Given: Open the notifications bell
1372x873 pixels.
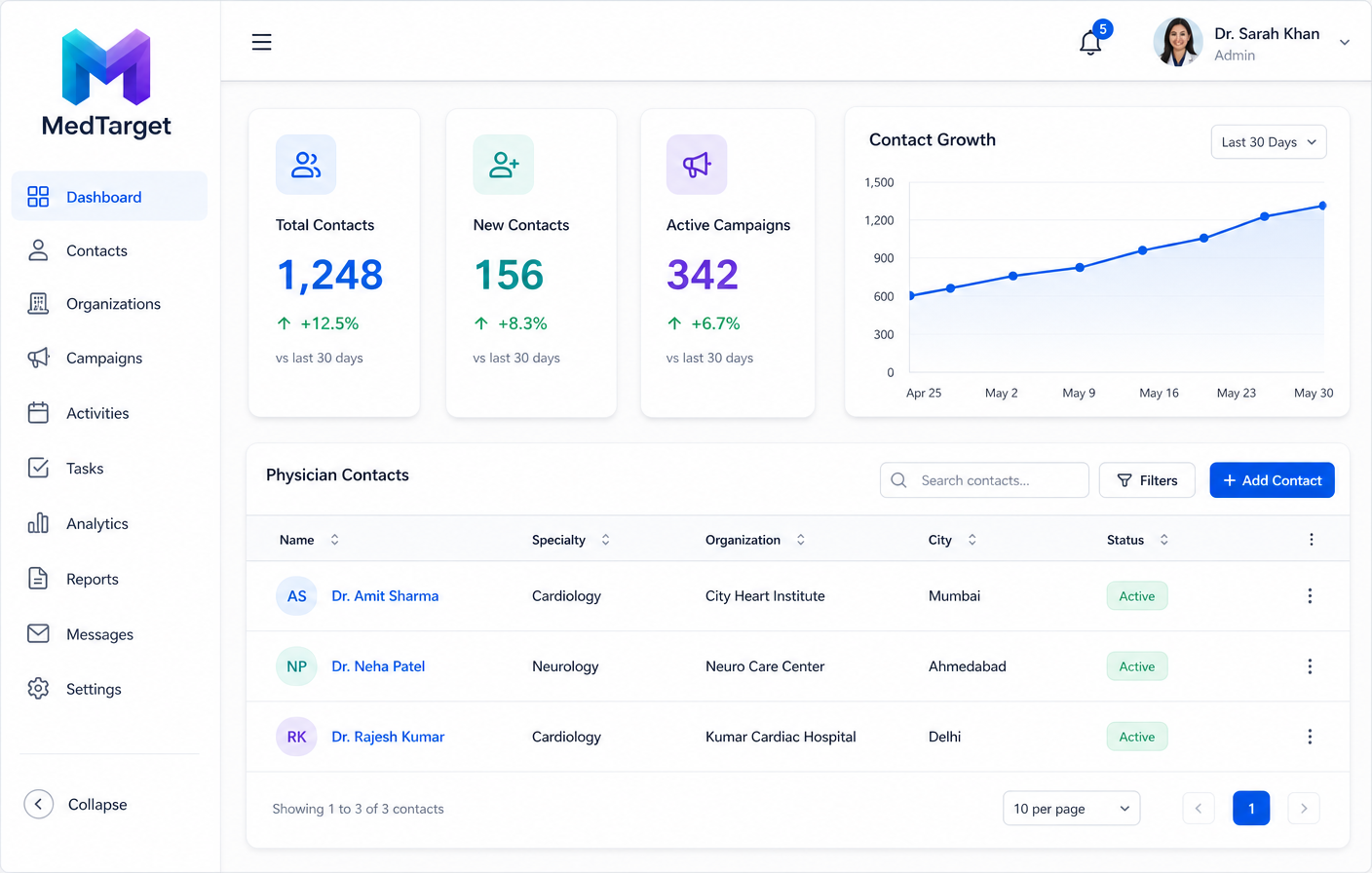Looking at the screenshot, I should [x=1090, y=43].
